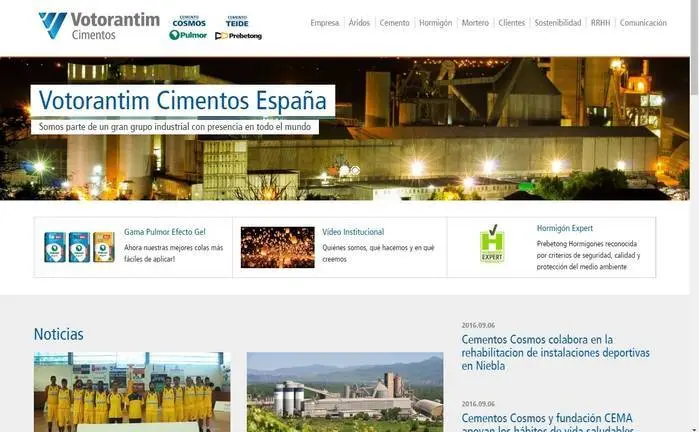
Task: Open the Áridos menu
Action: click(x=359, y=23)
